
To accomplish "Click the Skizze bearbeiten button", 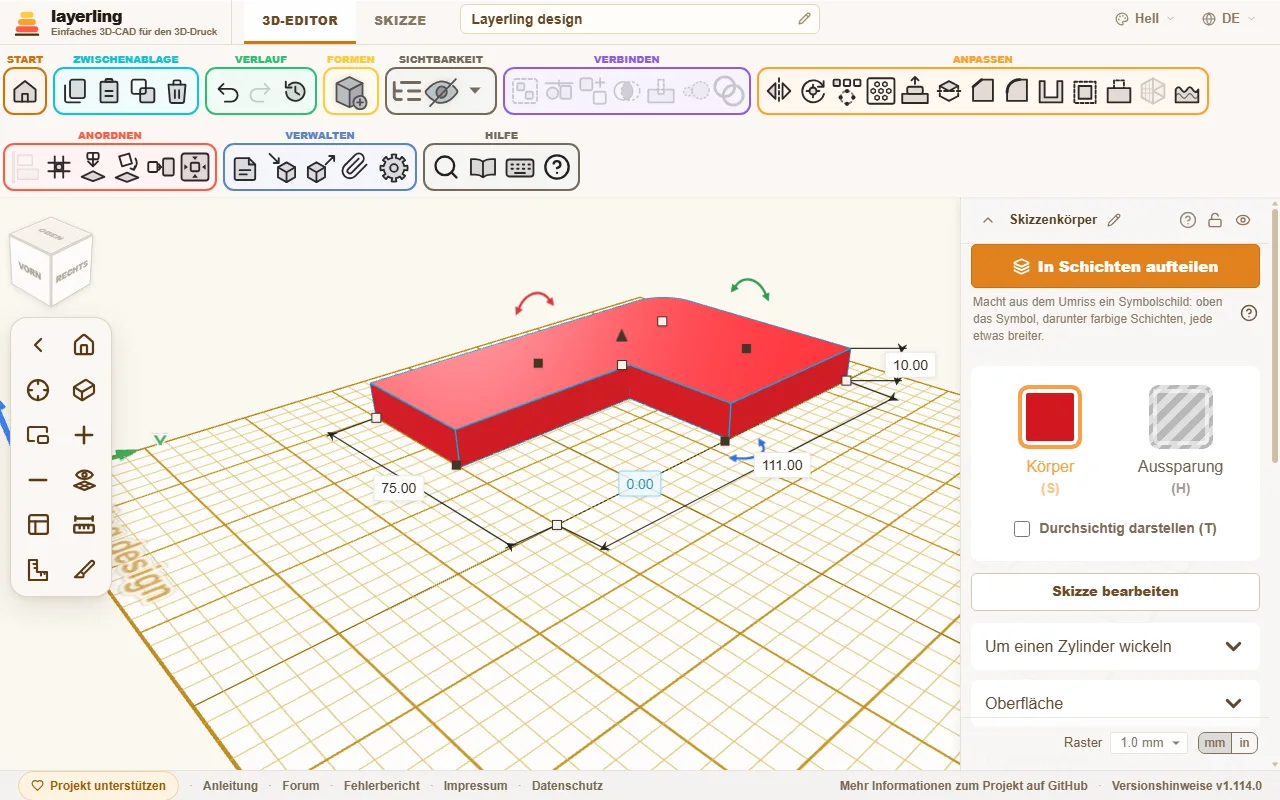I will (x=1115, y=591).
